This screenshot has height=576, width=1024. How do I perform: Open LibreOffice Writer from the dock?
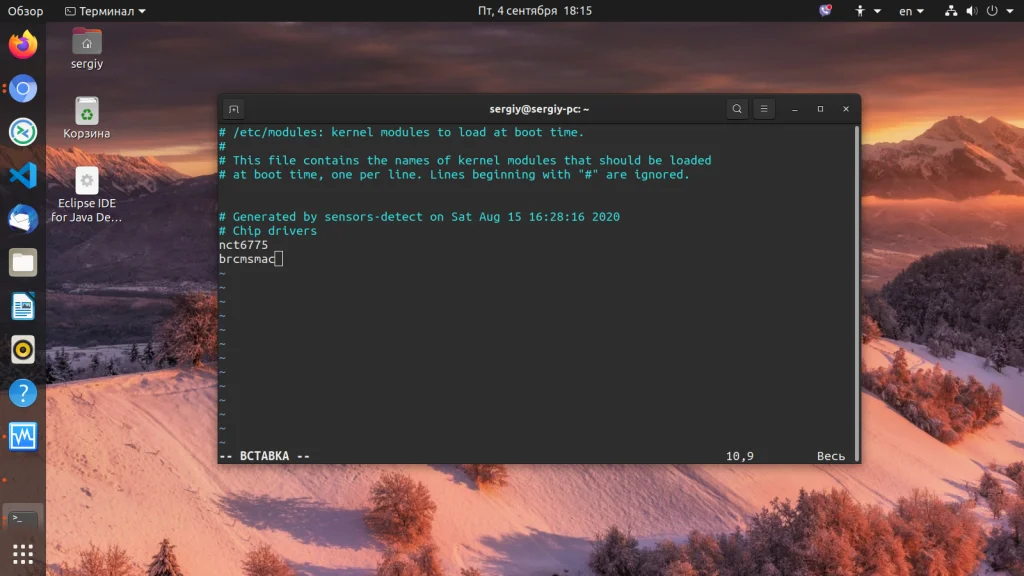23,306
